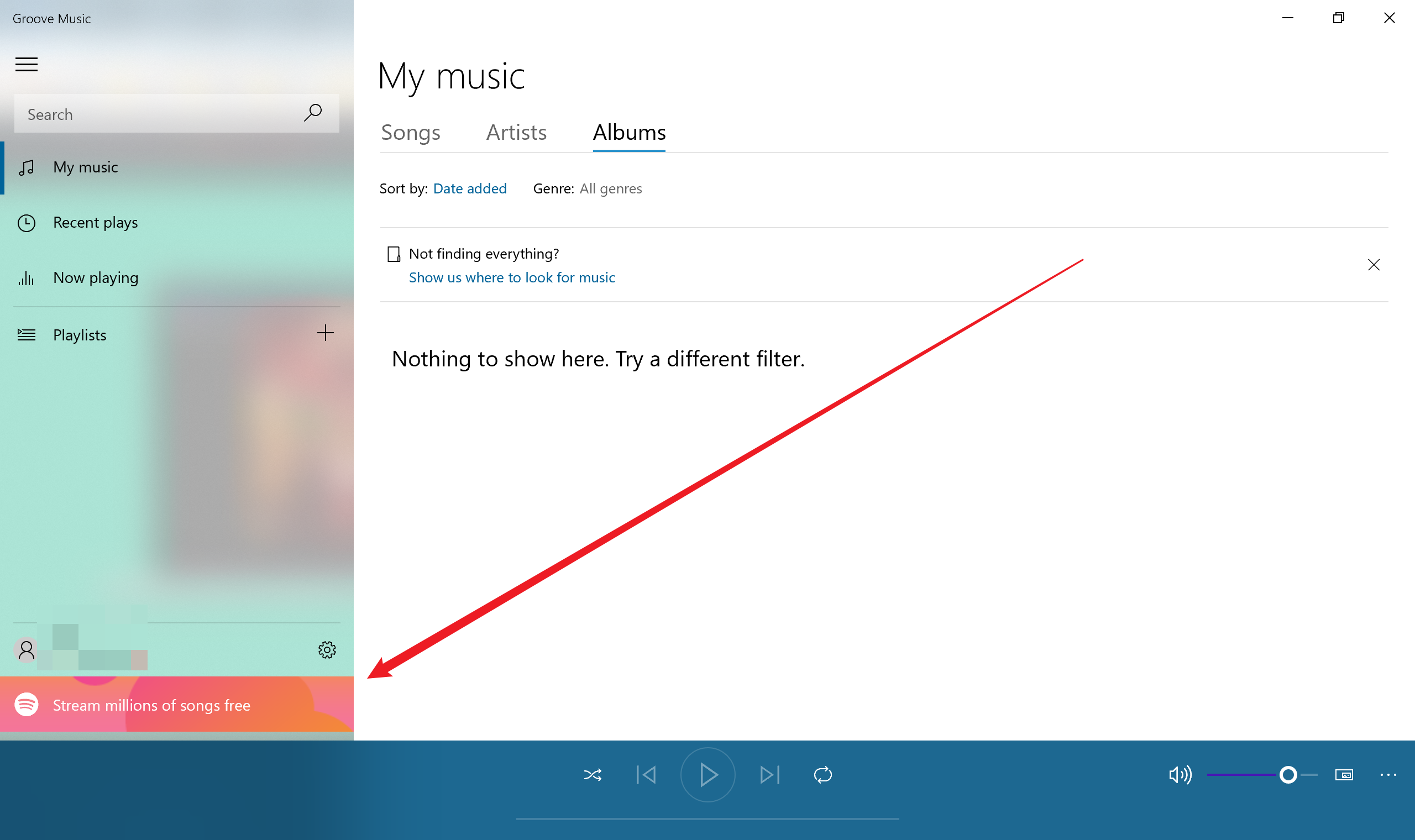Screen dimensions: 1415x840
Task: Switch to the Artists tab
Action: (516, 133)
